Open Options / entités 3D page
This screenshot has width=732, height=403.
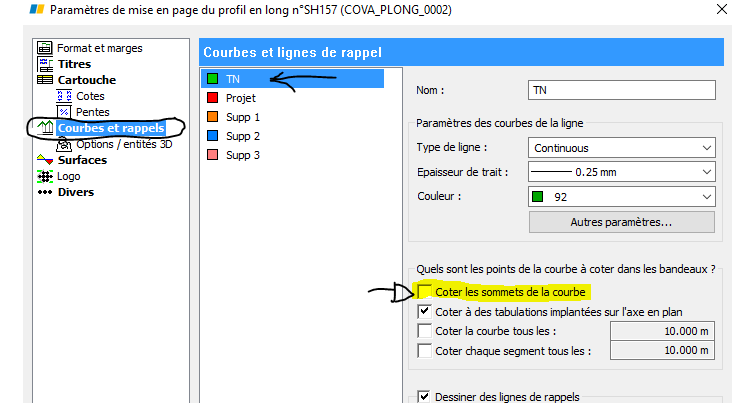click(x=124, y=144)
